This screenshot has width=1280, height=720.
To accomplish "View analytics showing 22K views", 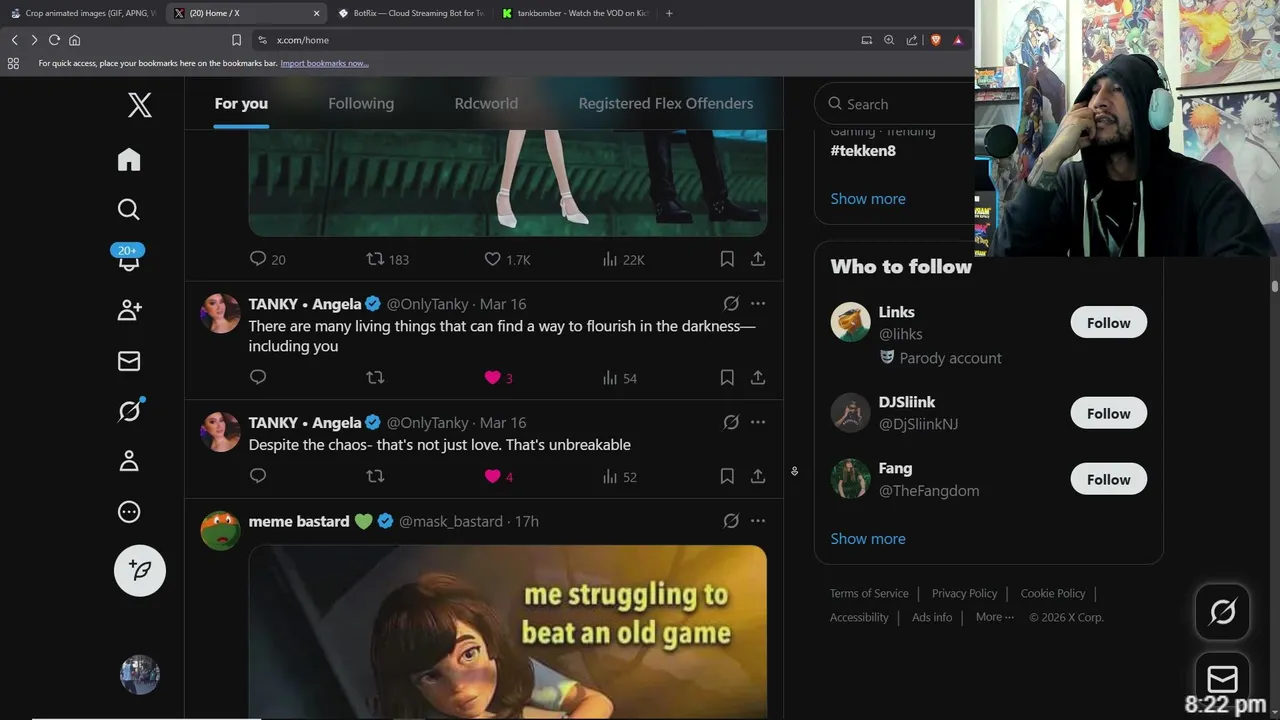I will point(623,259).
